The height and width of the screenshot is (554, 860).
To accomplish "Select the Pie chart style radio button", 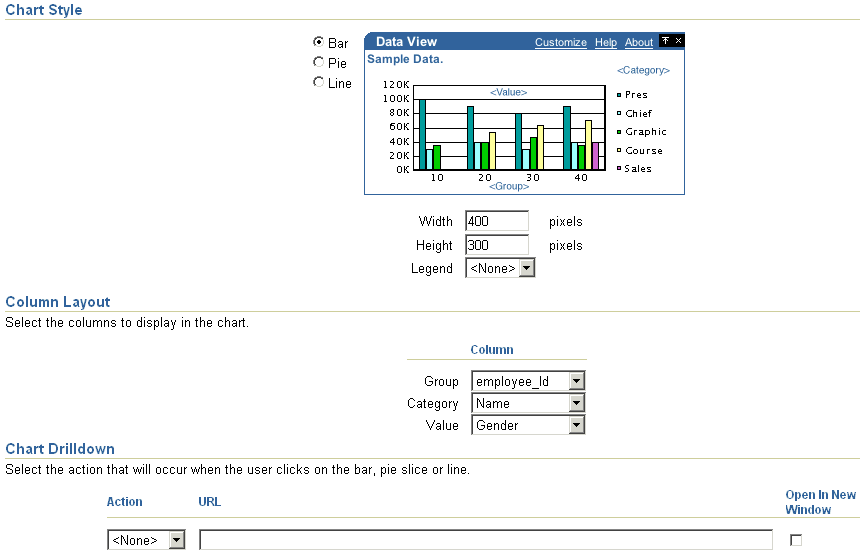I will click(318, 62).
